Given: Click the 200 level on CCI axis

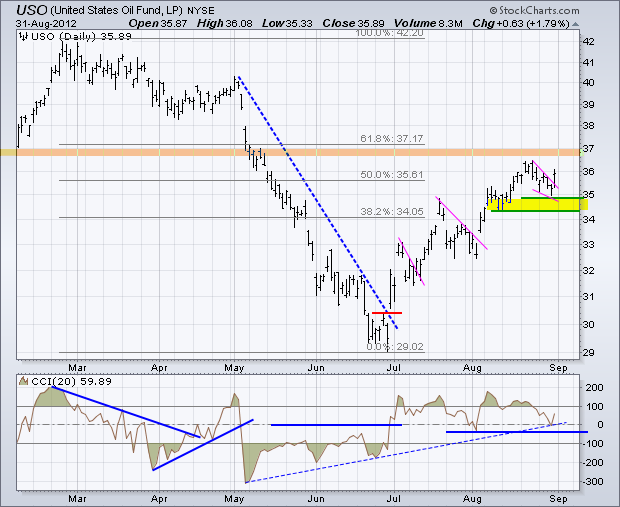Looking at the screenshot, I should coord(594,388).
